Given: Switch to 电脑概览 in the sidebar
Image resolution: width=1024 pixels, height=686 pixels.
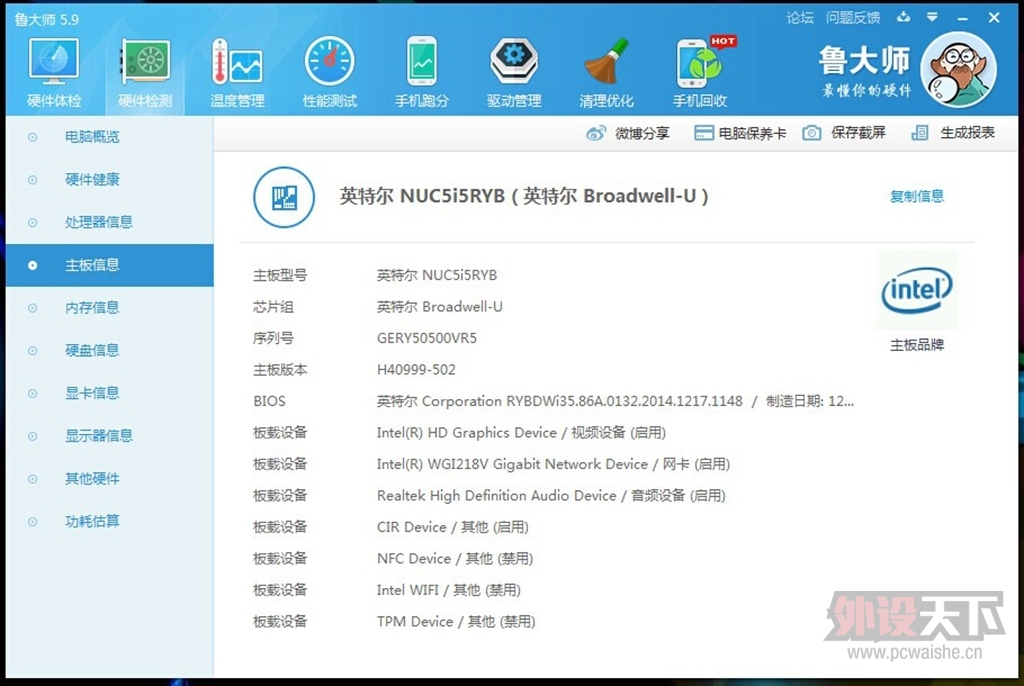Looking at the screenshot, I should 92,137.
